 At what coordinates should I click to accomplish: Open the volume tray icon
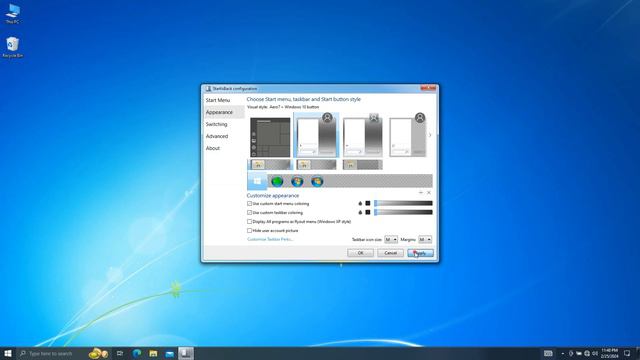595,353
